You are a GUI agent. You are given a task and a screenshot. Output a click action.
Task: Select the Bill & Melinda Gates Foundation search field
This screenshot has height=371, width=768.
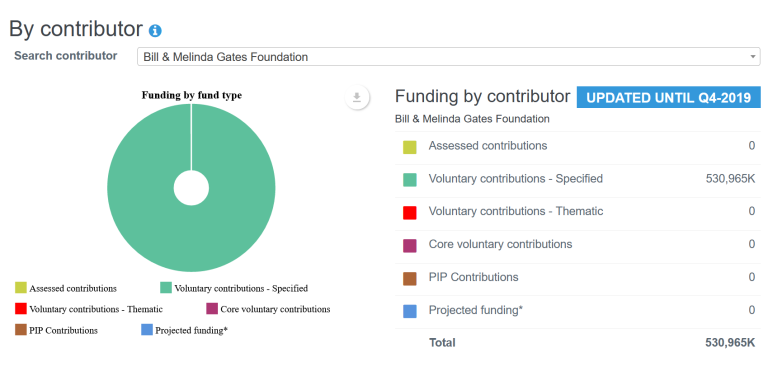(x=448, y=57)
